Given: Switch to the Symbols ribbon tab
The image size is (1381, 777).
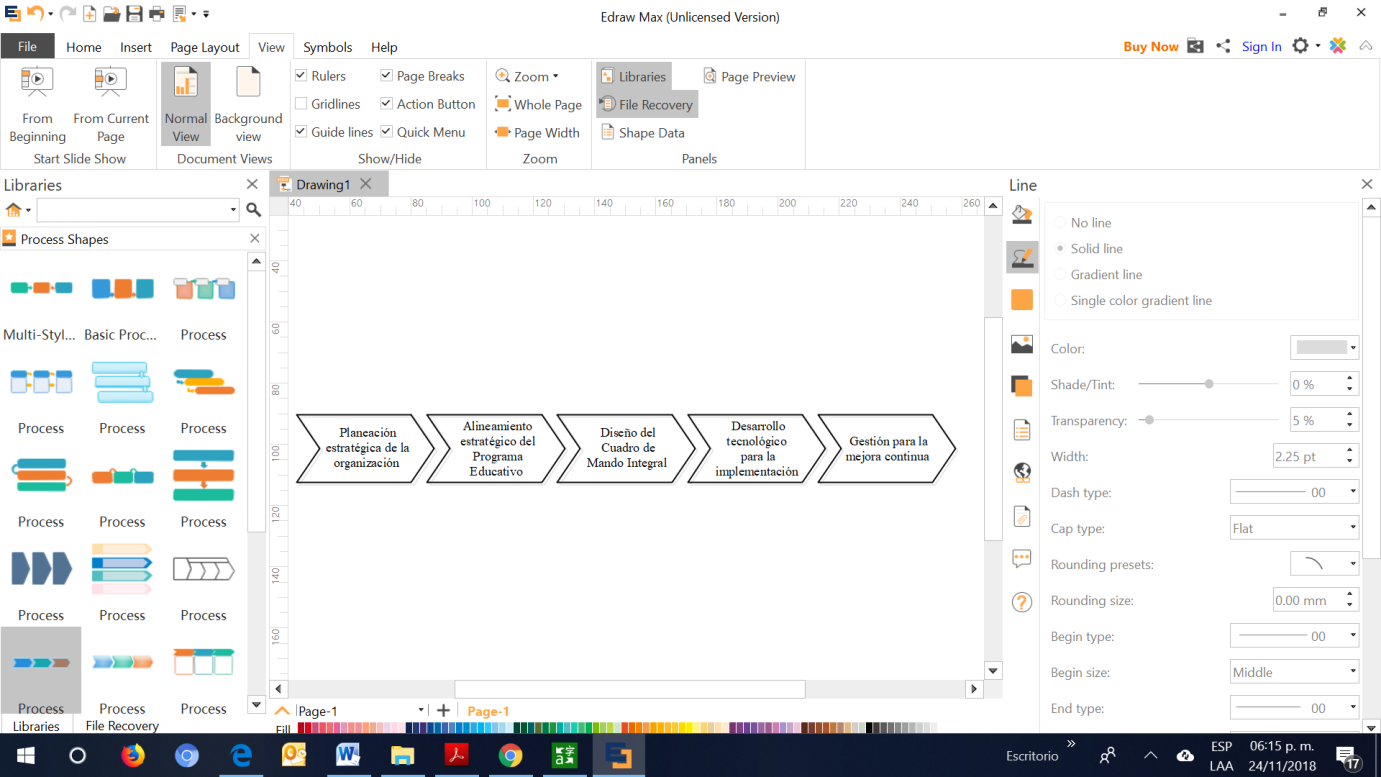Looking at the screenshot, I should pos(327,47).
